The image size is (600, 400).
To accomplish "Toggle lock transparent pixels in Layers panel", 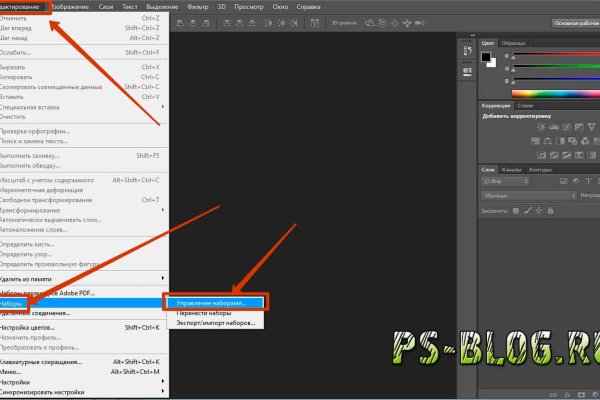I will [x=518, y=211].
